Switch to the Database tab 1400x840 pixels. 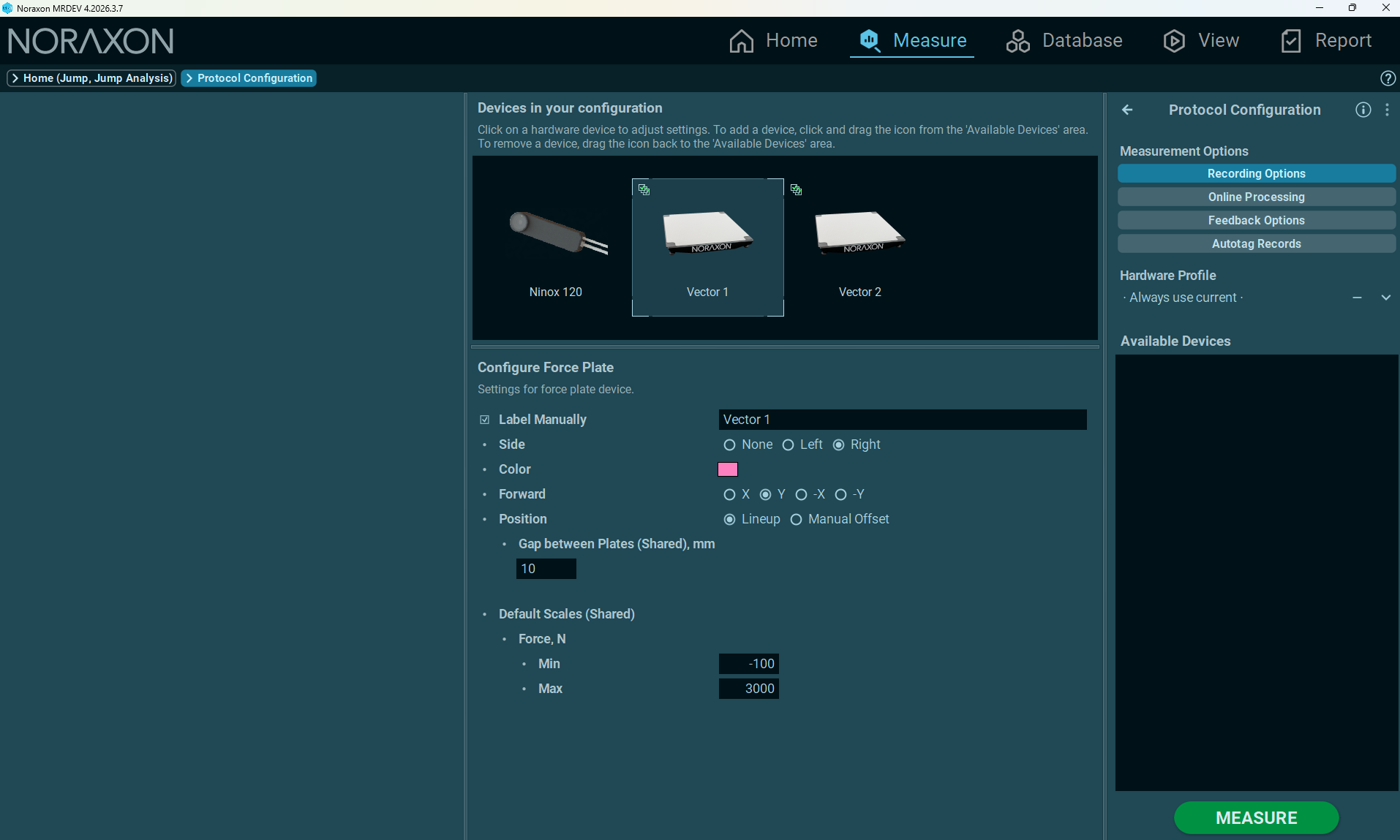[x=1064, y=40]
